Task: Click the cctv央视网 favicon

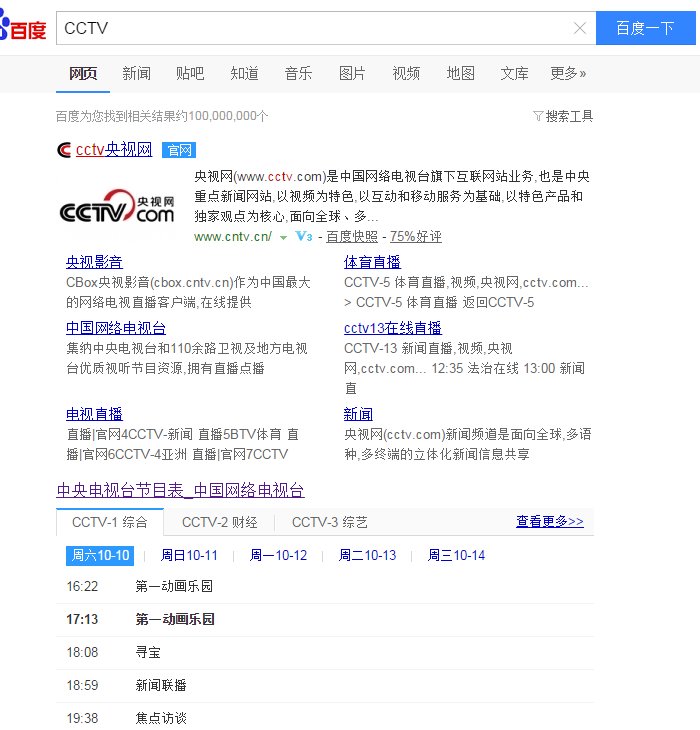Action: point(64,150)
